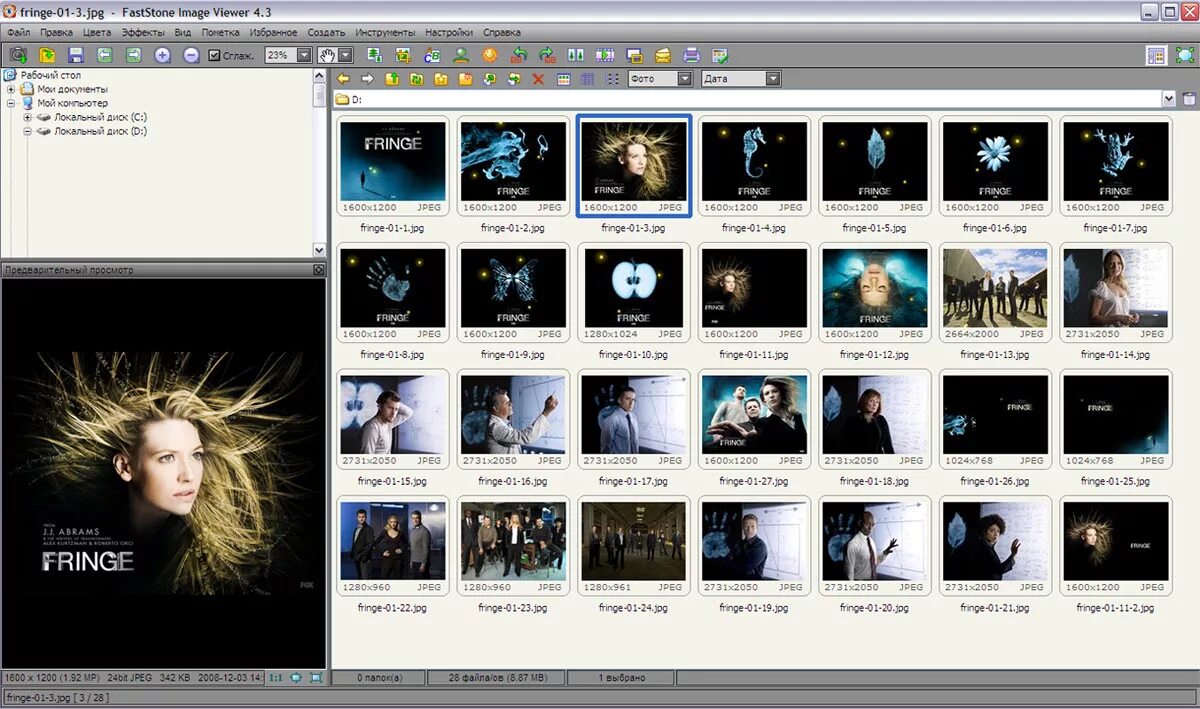Open the 23% zoom level dropdown

[304, 55]
